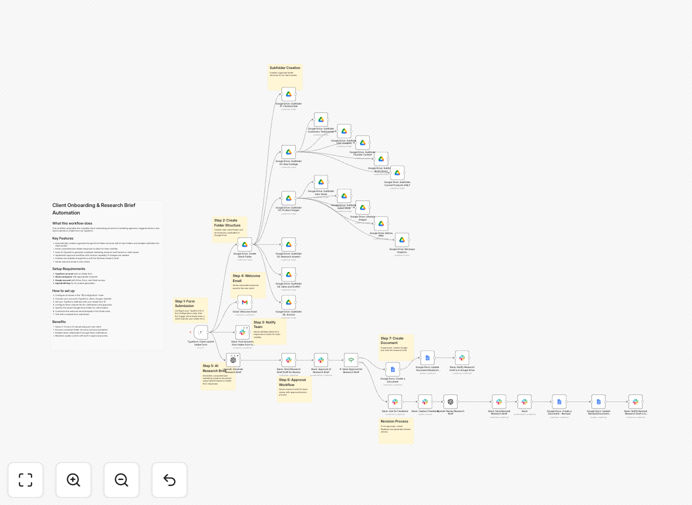Select Google Drive 04 Research subfolder node
Screen dimensions: 692x505
tap(289, 245)
